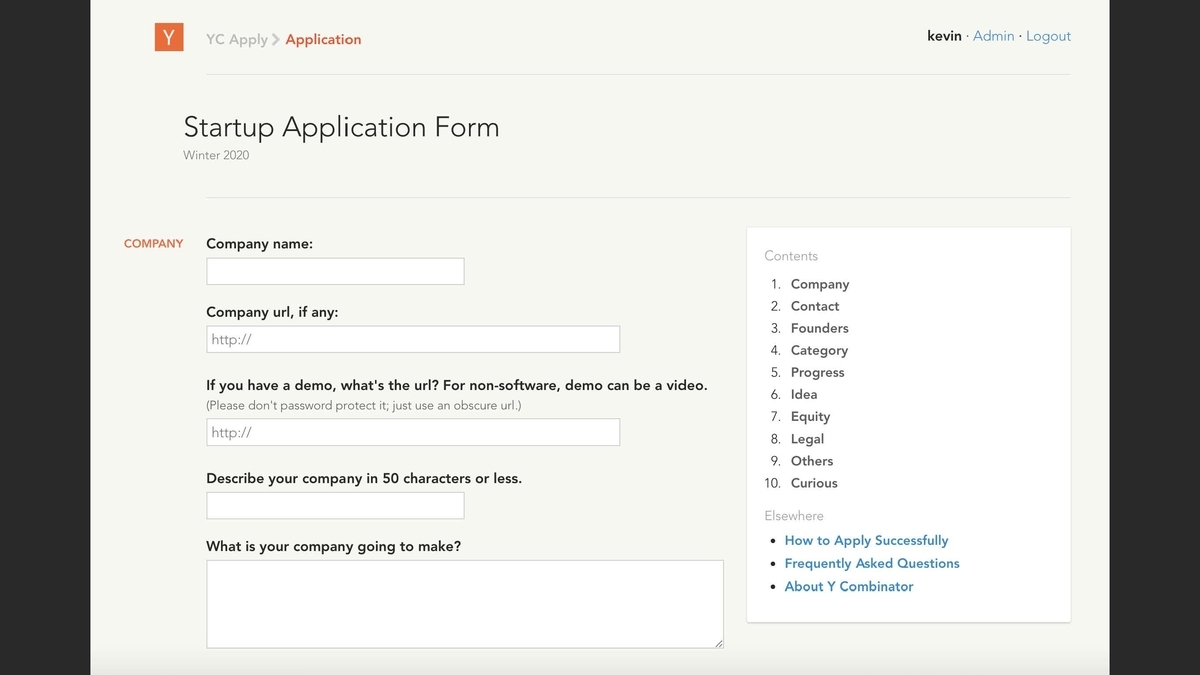Open the Admin link
This screenshot has width=1200, height=675.
[x=993, y=36]
